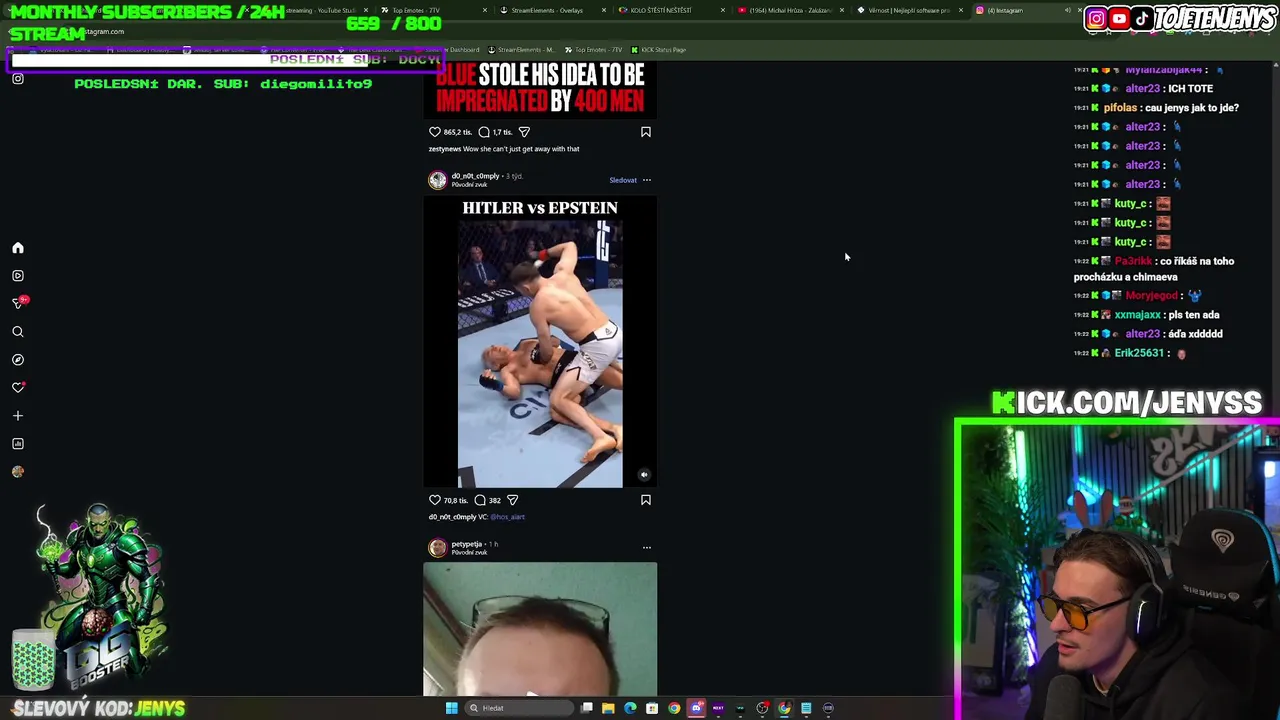This screenshot has height=720, width=1280.
Task: Bookmark the d0_n0t_c0mply post
Action: tap(646, 500)
